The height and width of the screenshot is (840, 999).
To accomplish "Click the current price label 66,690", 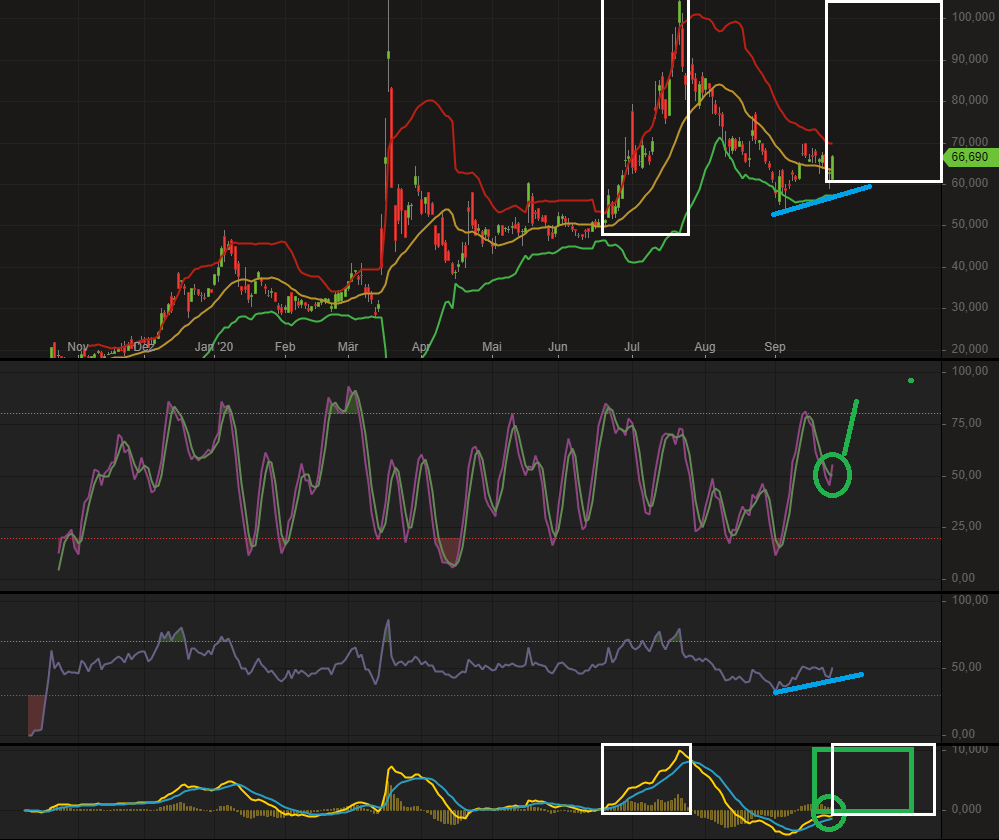I will tap(970, 157).
